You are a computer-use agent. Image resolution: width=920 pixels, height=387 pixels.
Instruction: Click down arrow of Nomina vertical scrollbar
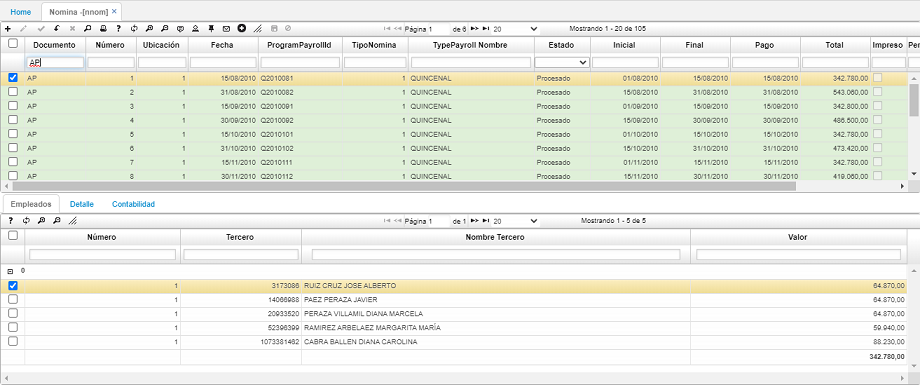point(914,174)
